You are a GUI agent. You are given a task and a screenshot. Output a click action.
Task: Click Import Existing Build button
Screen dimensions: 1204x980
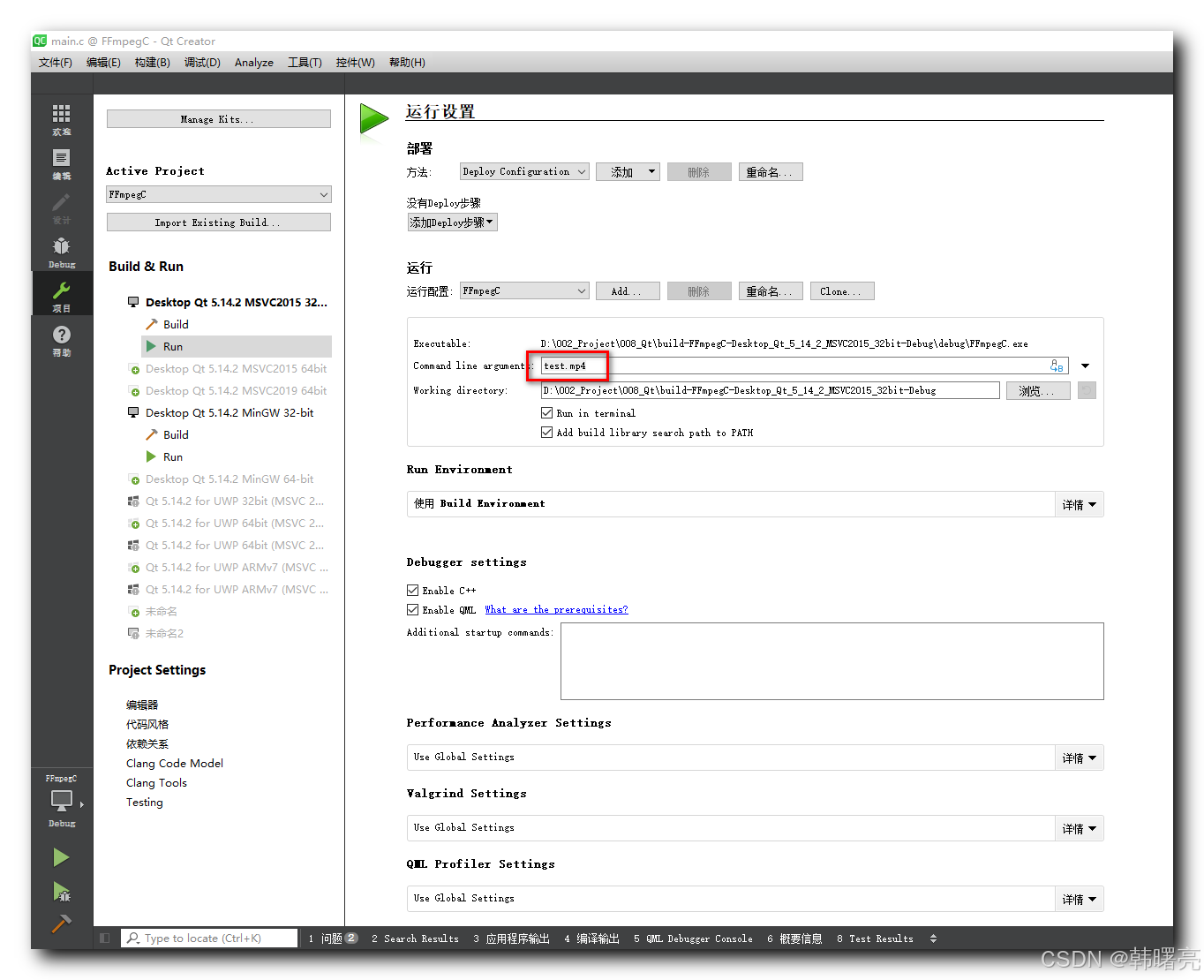point(219,222)
